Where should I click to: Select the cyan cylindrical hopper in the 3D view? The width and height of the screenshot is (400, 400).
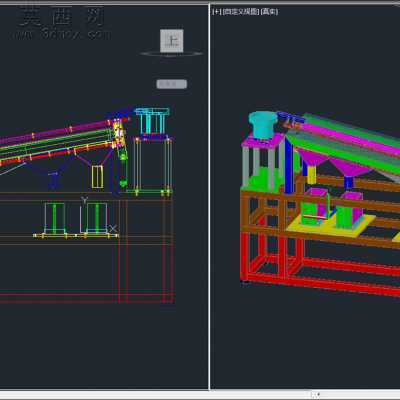pos(262,125)
